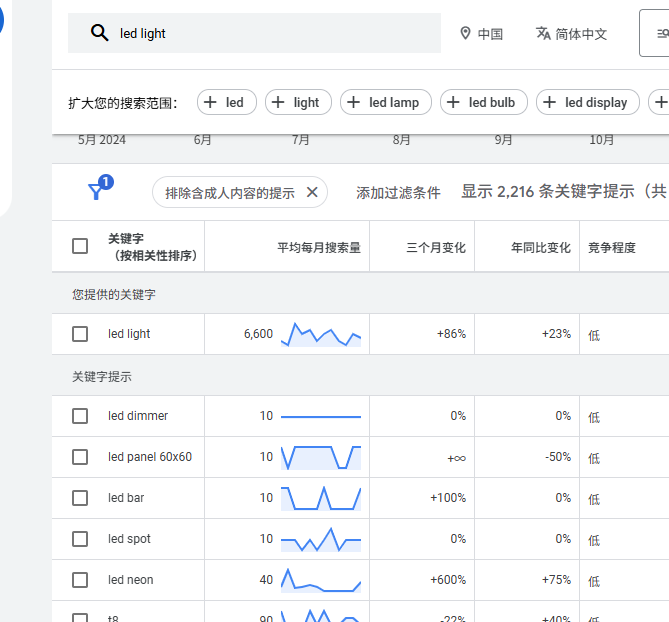669x622 pixels.
Task: Add 'light' suggestion chip
Action: 298,102
